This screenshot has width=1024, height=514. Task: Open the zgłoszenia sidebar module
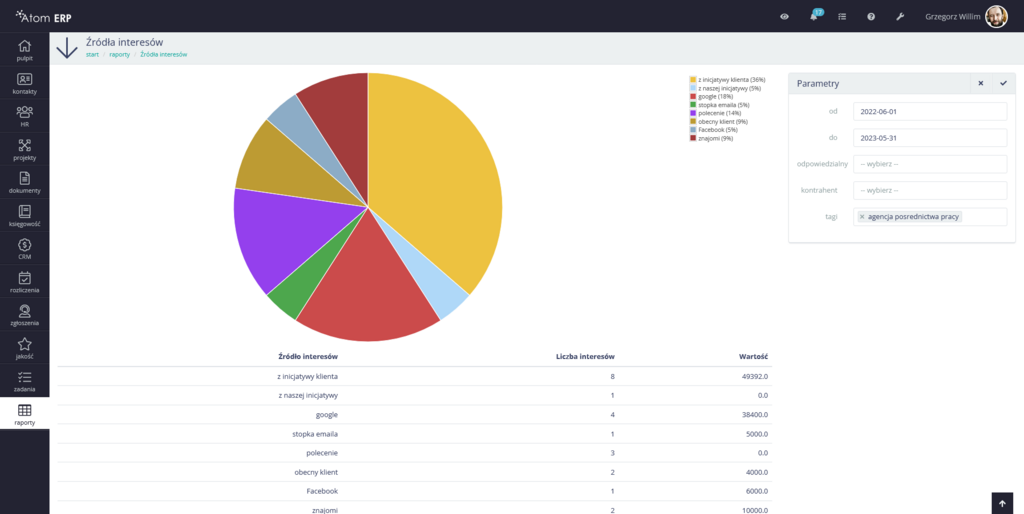[x=24, y=315]
